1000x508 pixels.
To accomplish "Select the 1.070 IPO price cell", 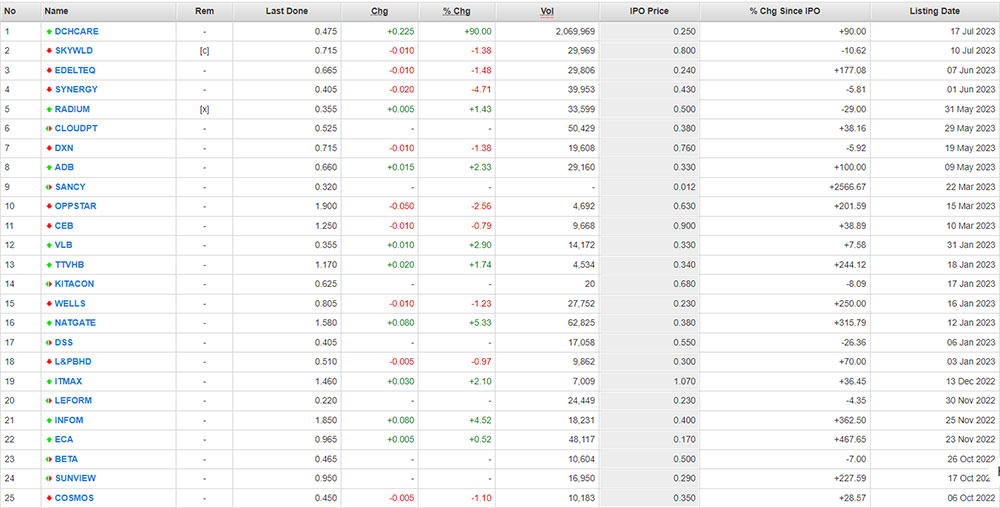I will 685,381.
